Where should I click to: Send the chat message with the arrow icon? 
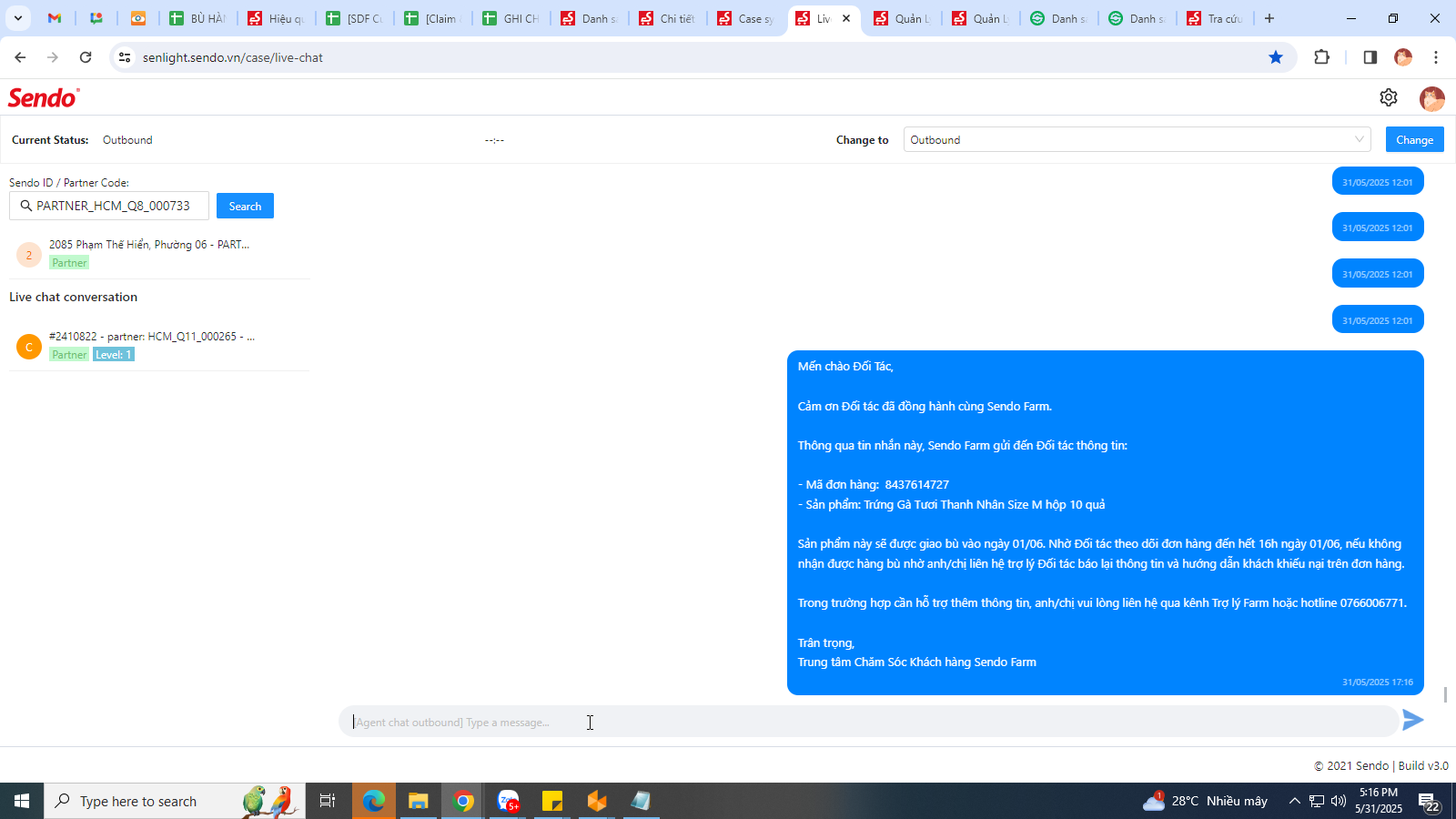click(x=1413, y=721)
